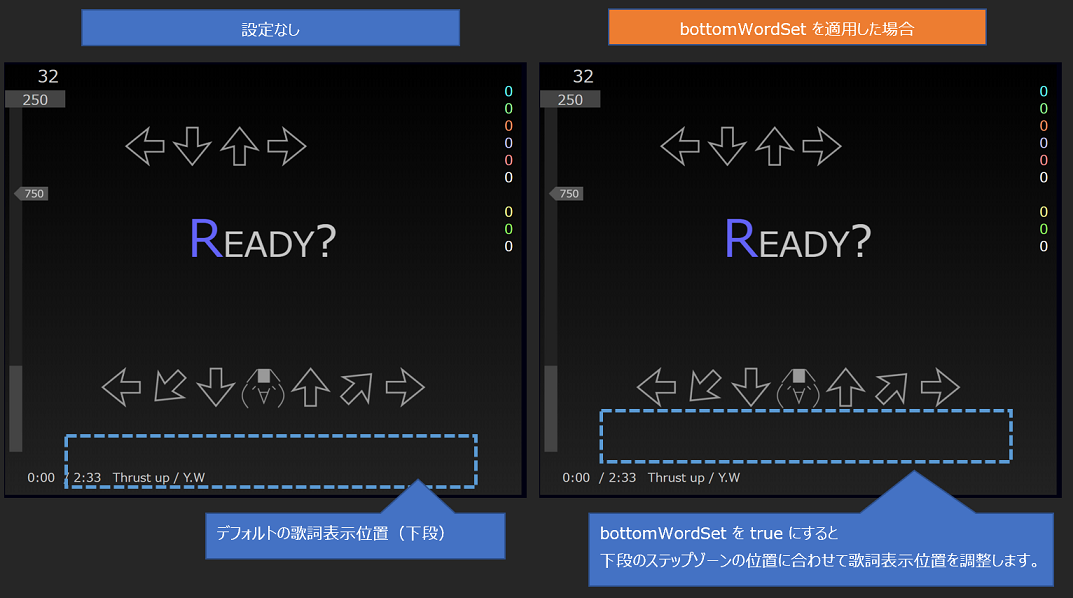Click the top-row up arrow in right panel
1073x598 pixels.
pos(775,146)
